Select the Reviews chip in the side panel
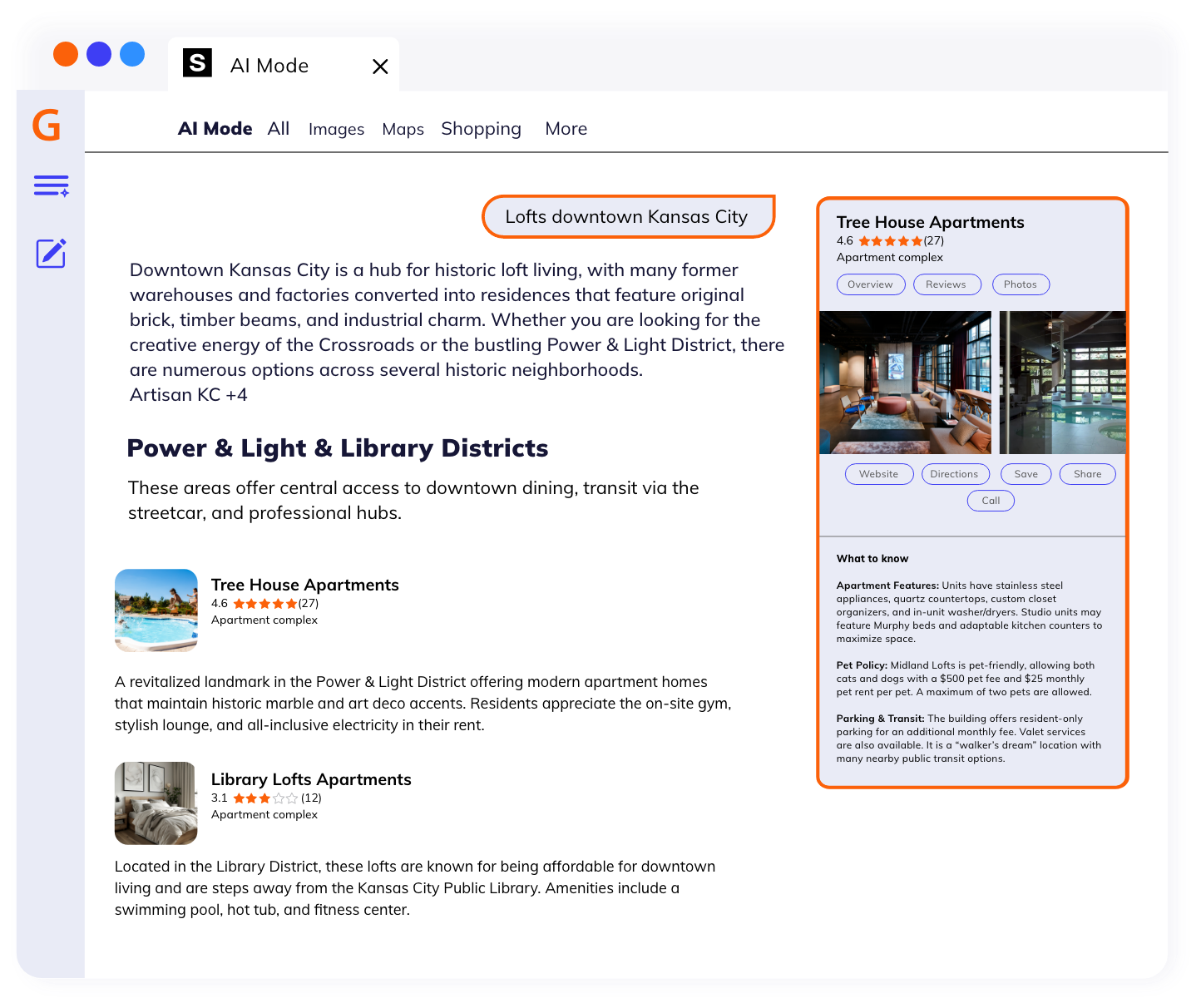 (x=947, y=284)
